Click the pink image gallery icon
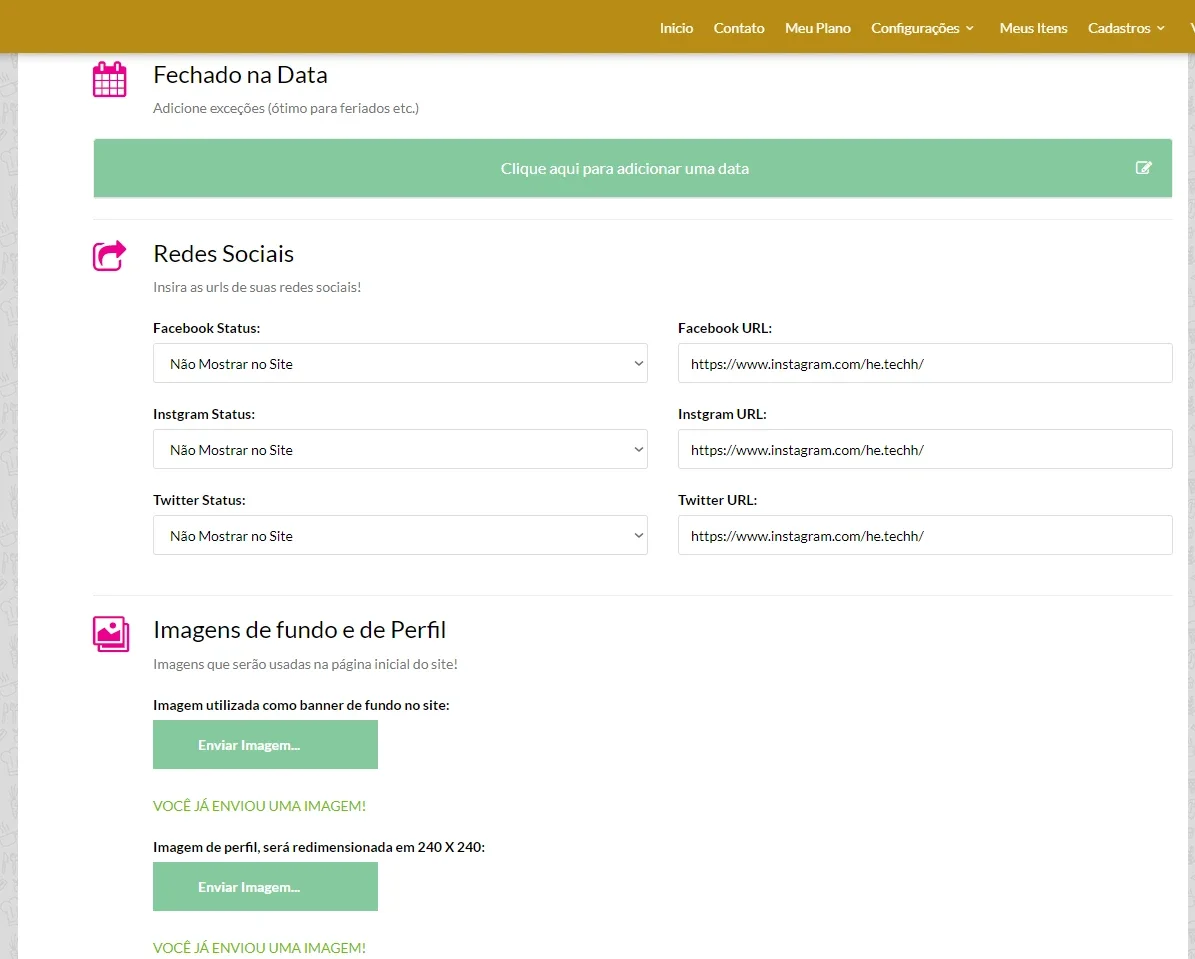The width and height of the screenshot is (1195, 959). pos(111,633)
